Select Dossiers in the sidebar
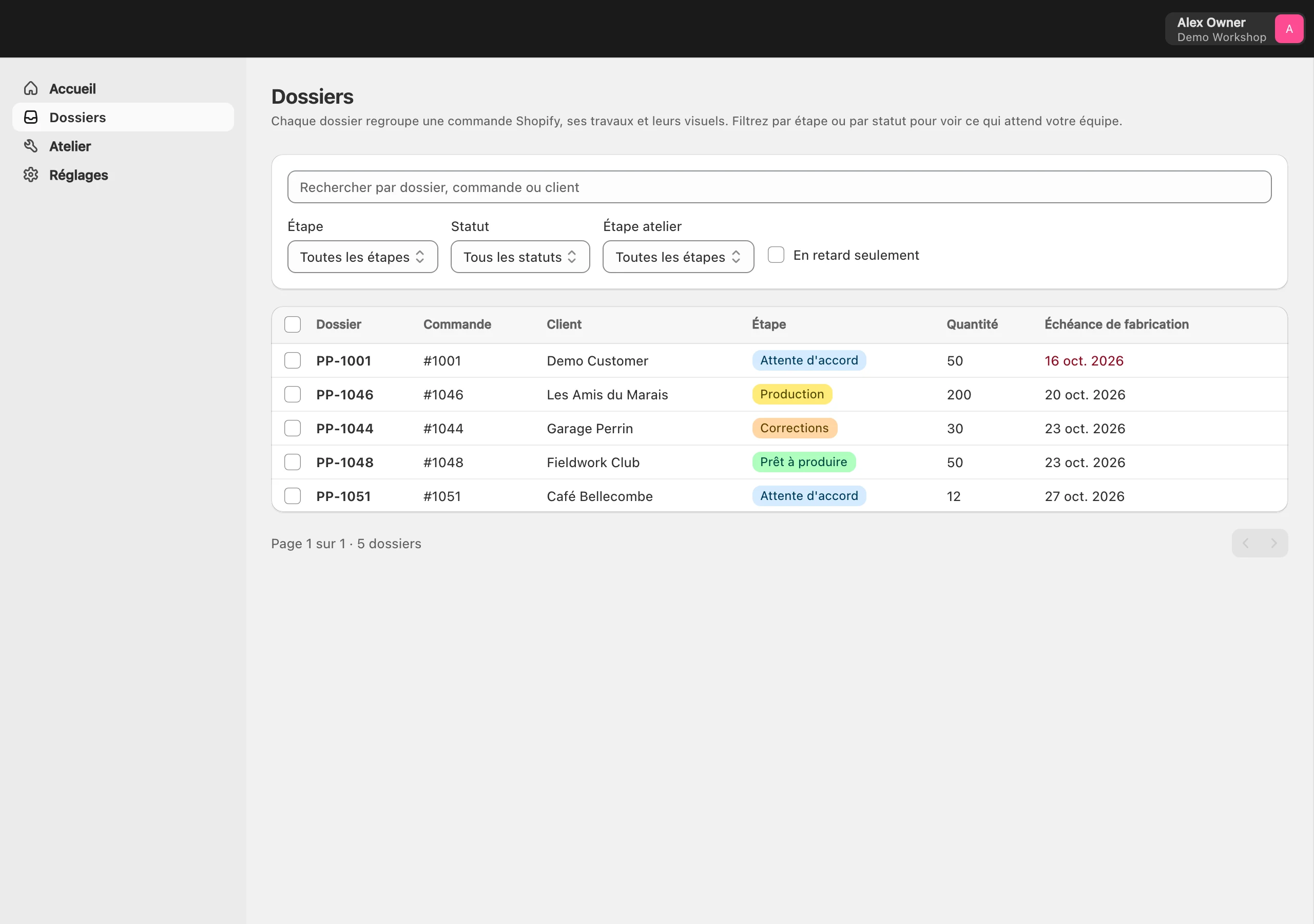The height and width of the screenshot is (924, 1314). coord(123,117)
